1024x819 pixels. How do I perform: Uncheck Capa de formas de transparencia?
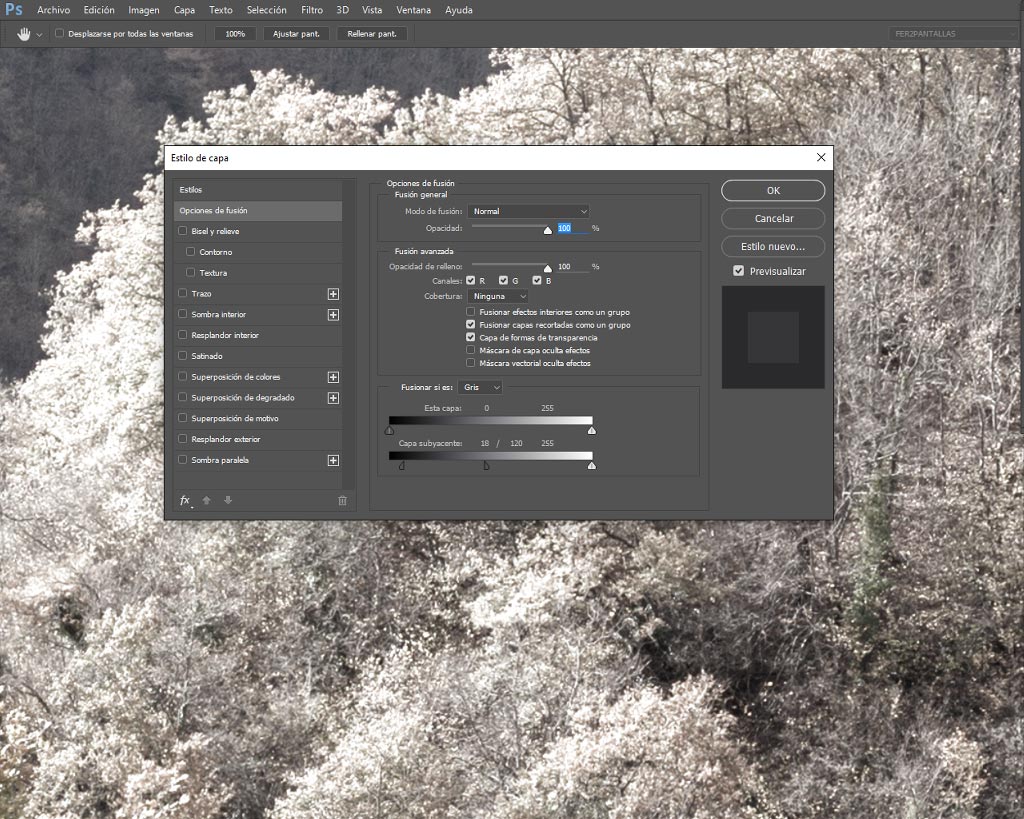pos(470,337)
